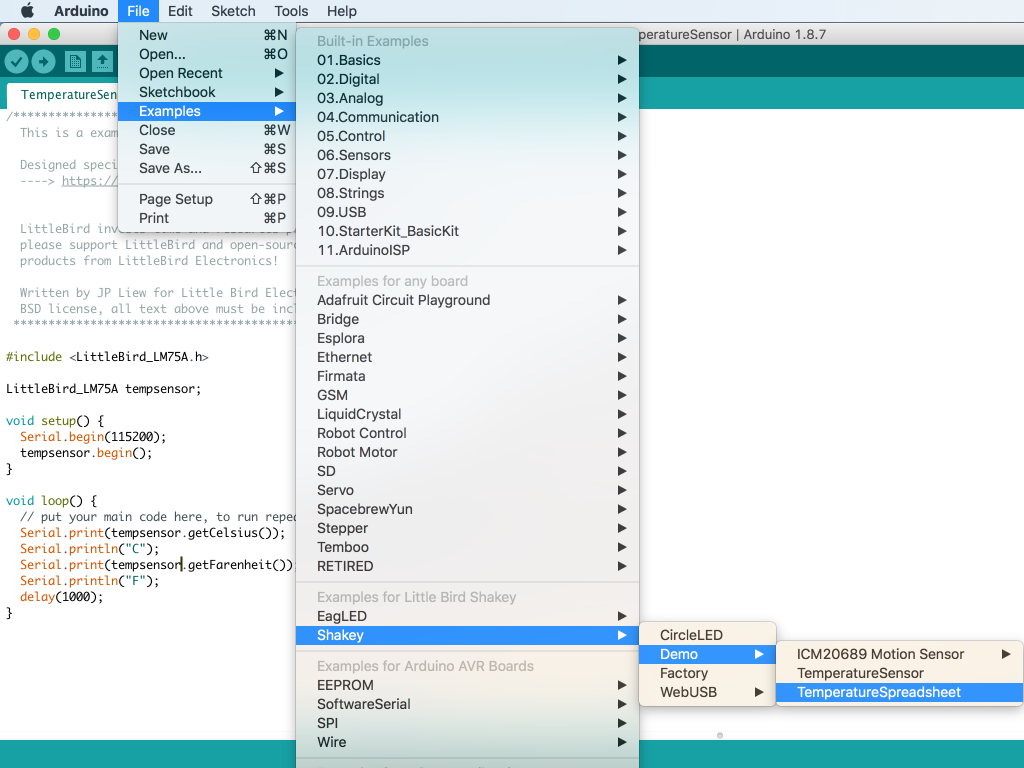The width and height of the screenshot is (1024, 768).
Task: Expand the Open Recent submenu
Action: coord(207,73)
